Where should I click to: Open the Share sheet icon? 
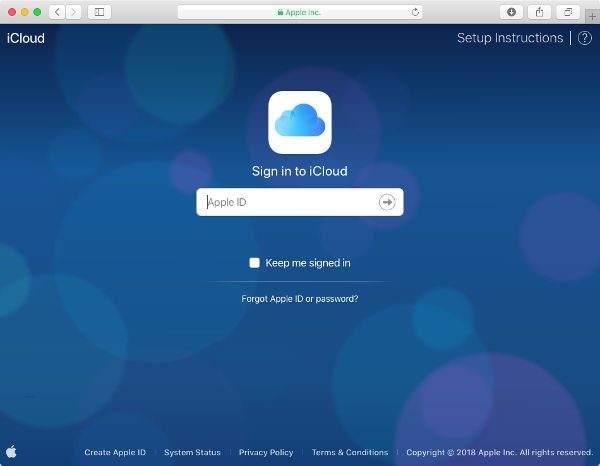[540, 12]
